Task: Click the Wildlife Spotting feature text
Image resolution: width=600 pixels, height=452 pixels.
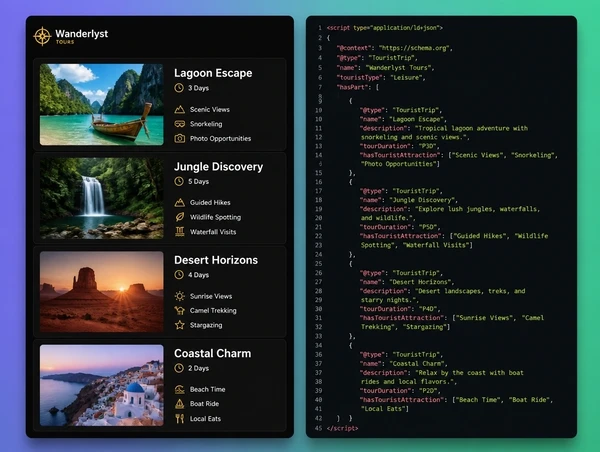Action: click(215, 217)
